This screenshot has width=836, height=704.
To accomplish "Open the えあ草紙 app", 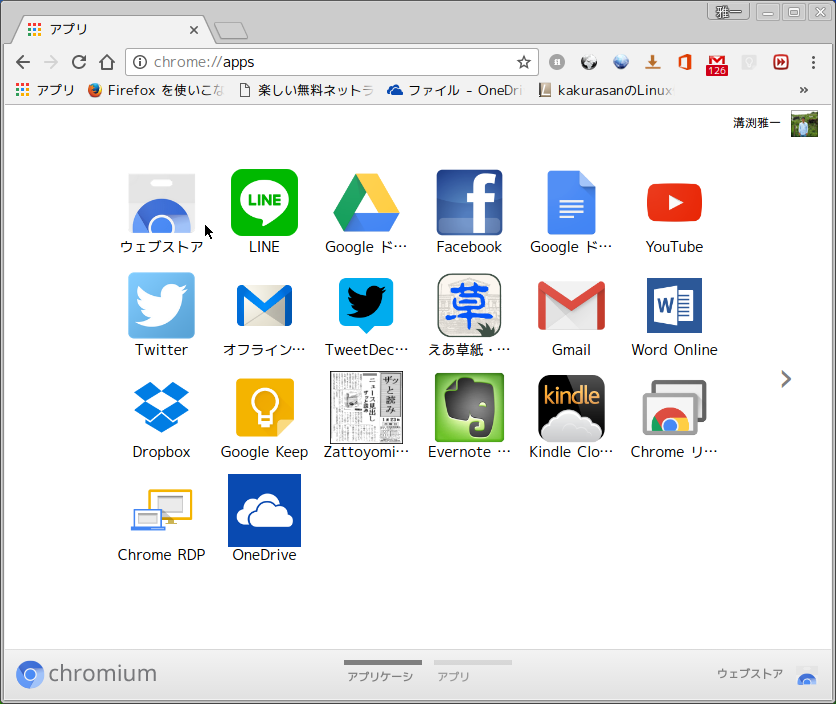I will (x=469, y=306).
